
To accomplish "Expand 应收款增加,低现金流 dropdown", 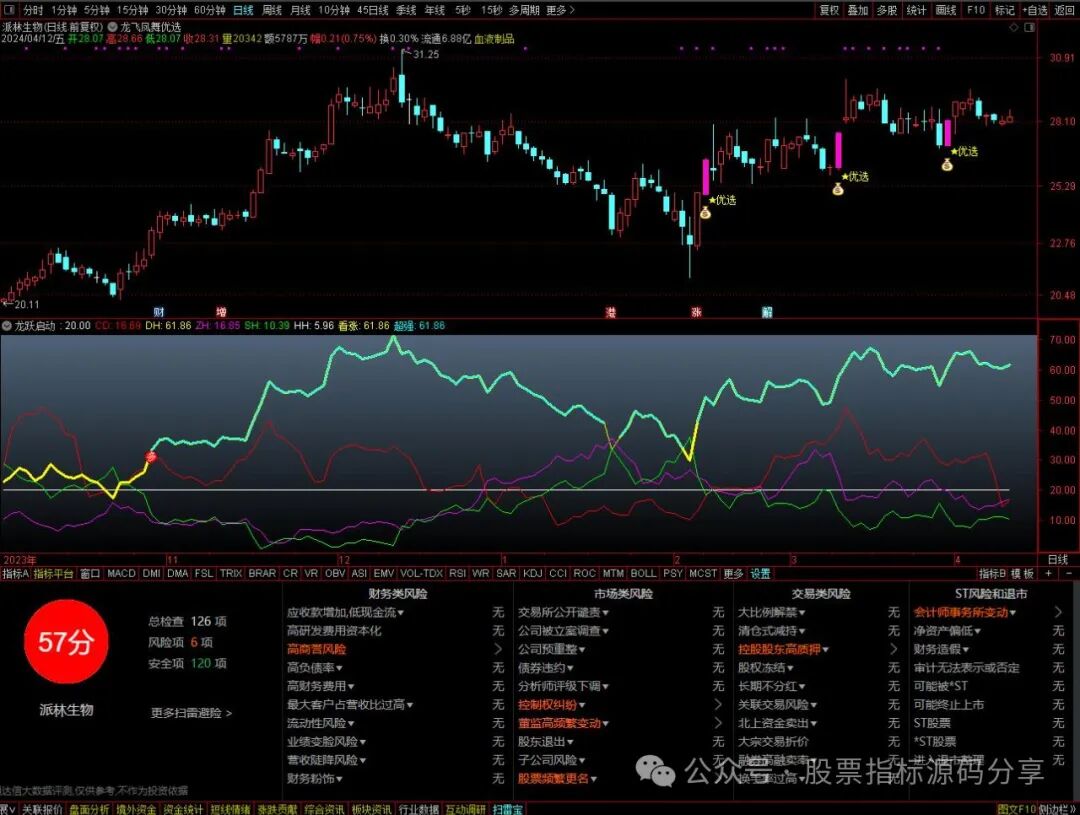I will 401,612.
